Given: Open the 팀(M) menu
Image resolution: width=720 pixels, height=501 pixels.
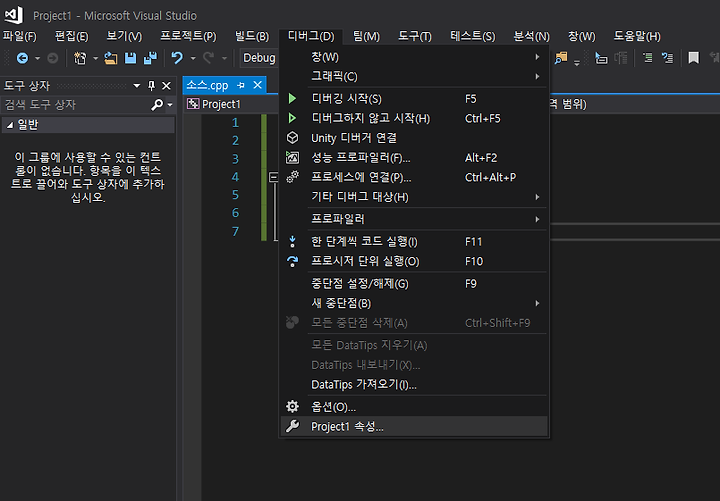Looking at the screenshot, I should [x=366, y=36].
